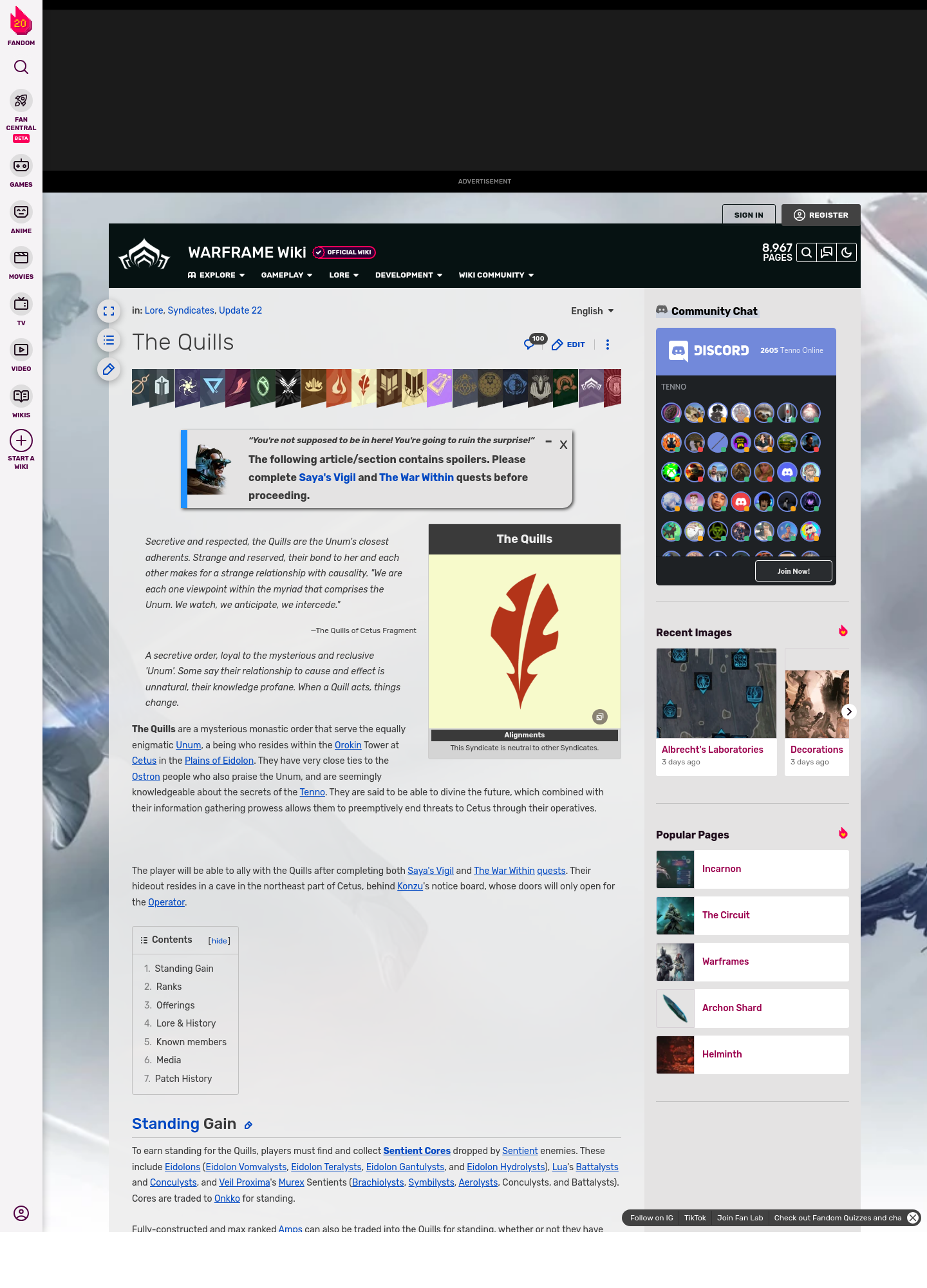Select the purple syndicate banner icon

click(x=440, y=387)
